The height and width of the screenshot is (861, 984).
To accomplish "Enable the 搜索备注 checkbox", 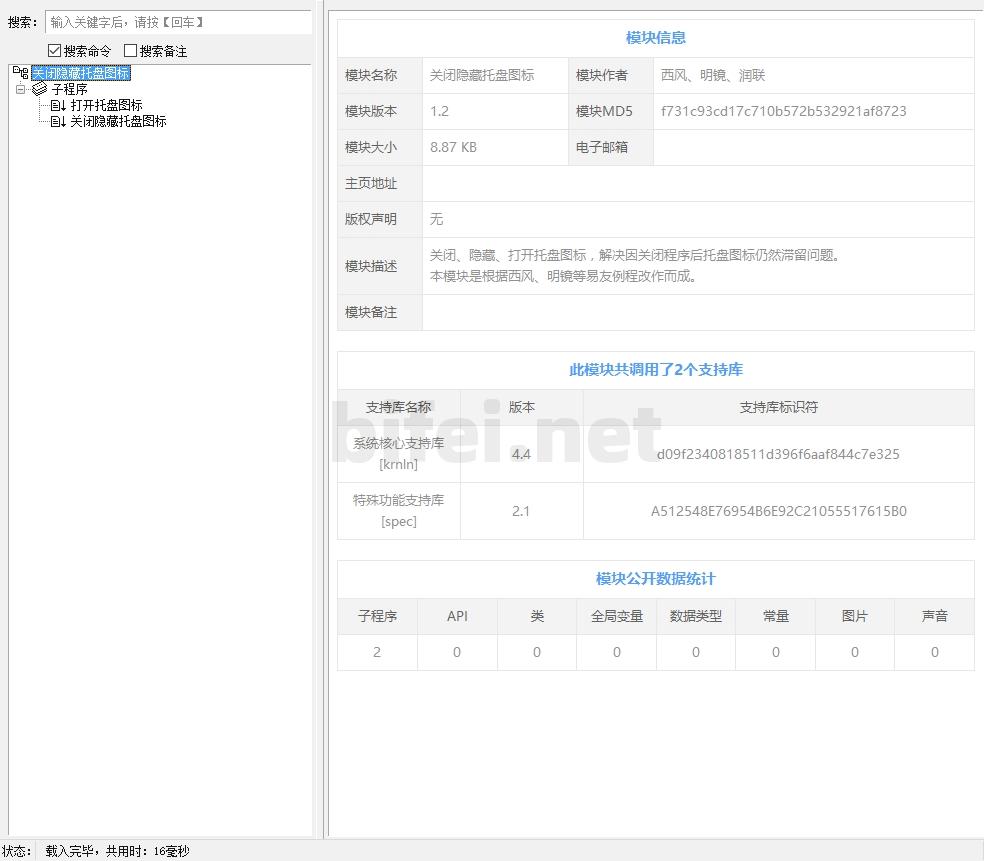I will (x=130, y=51).
